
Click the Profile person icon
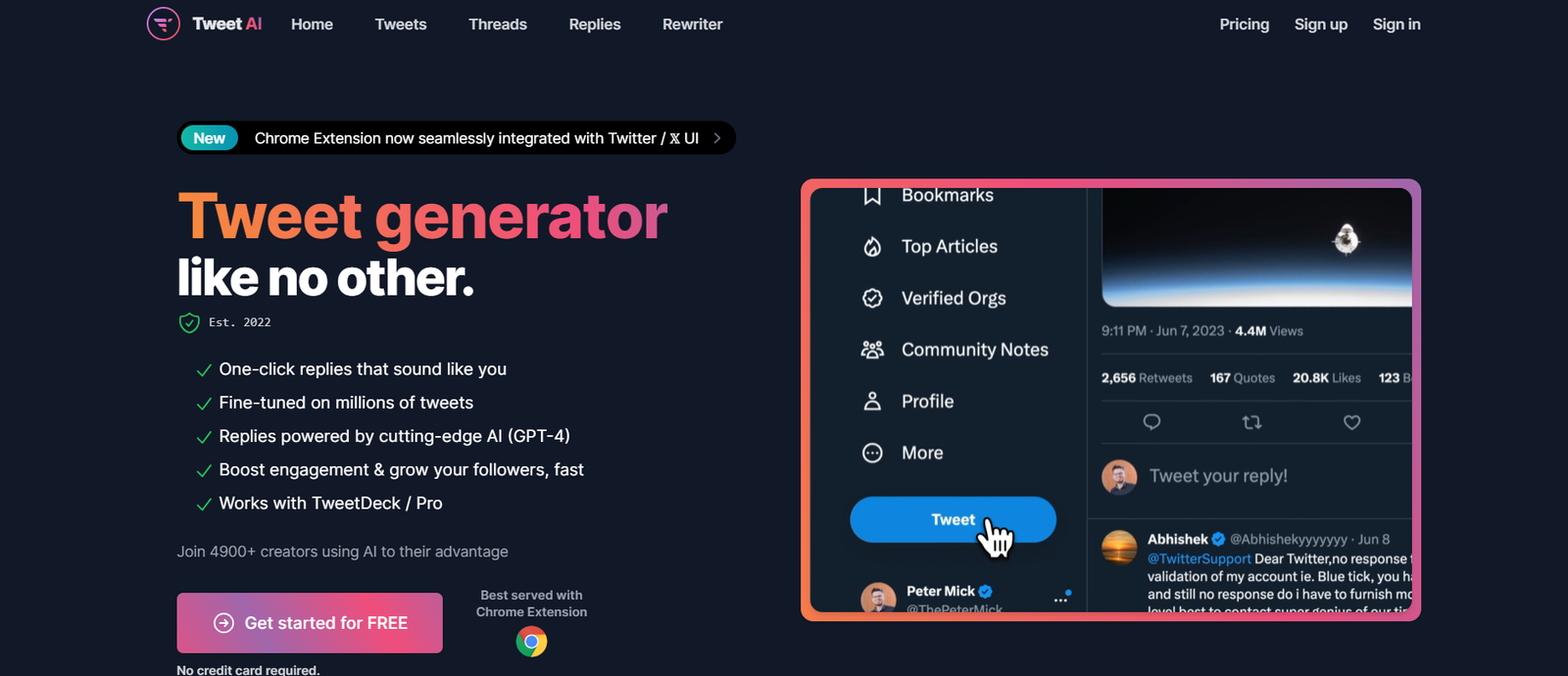(x=872, y=401)
